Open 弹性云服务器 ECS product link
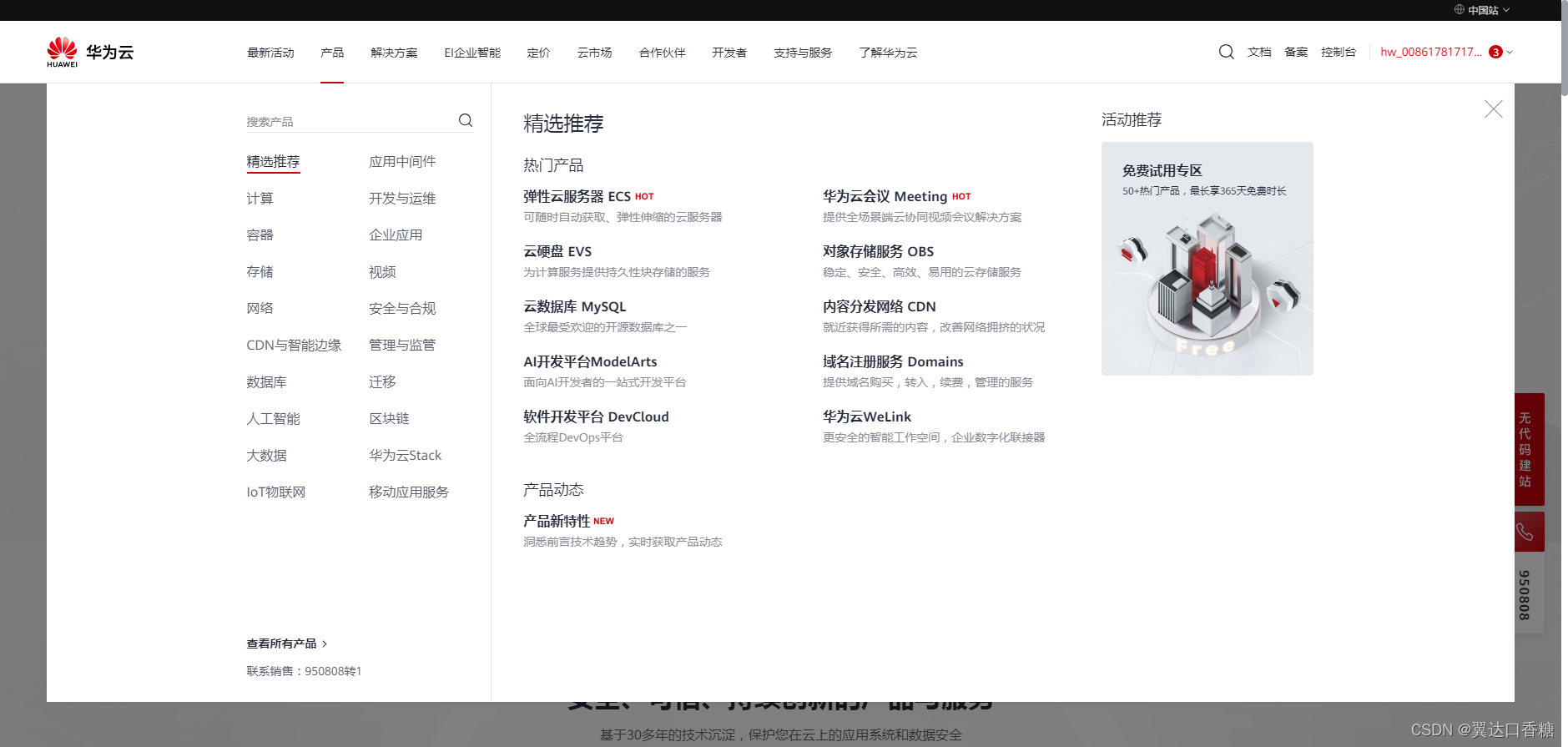Viewport: 1568px width, 747px height. (577, 197)
